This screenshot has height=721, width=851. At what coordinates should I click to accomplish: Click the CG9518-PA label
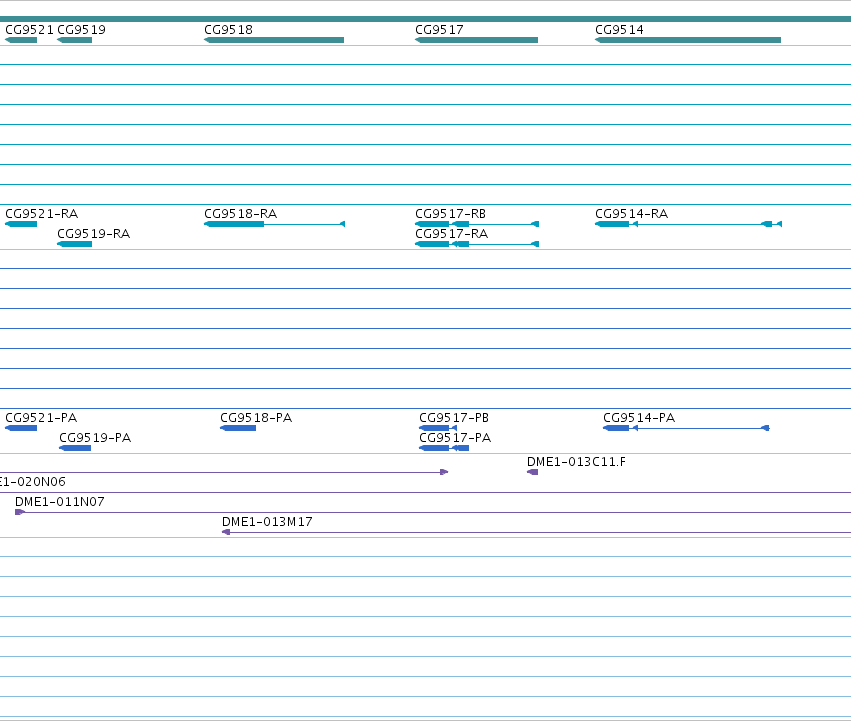click(x=256, y=418)
